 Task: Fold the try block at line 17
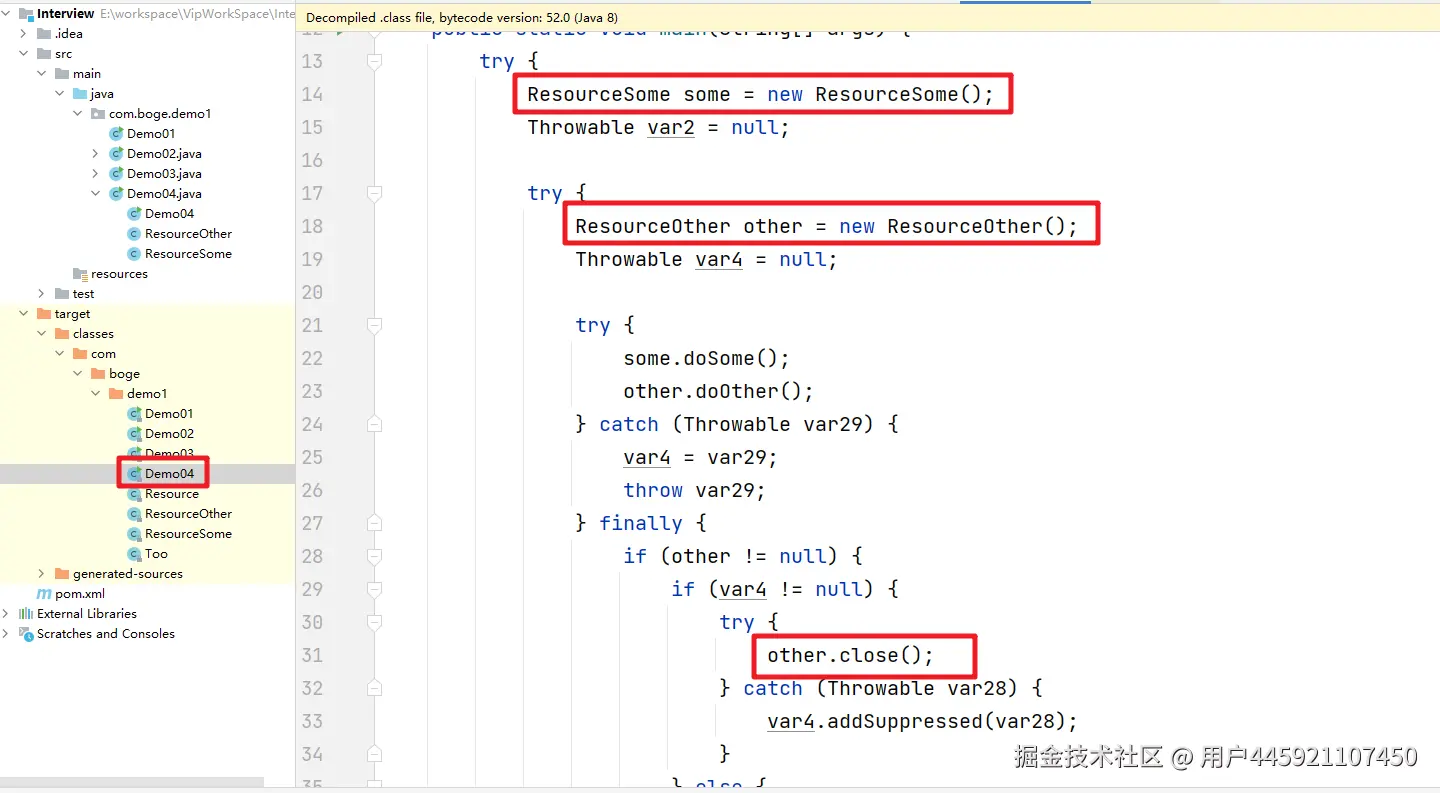tap(374, 193)
